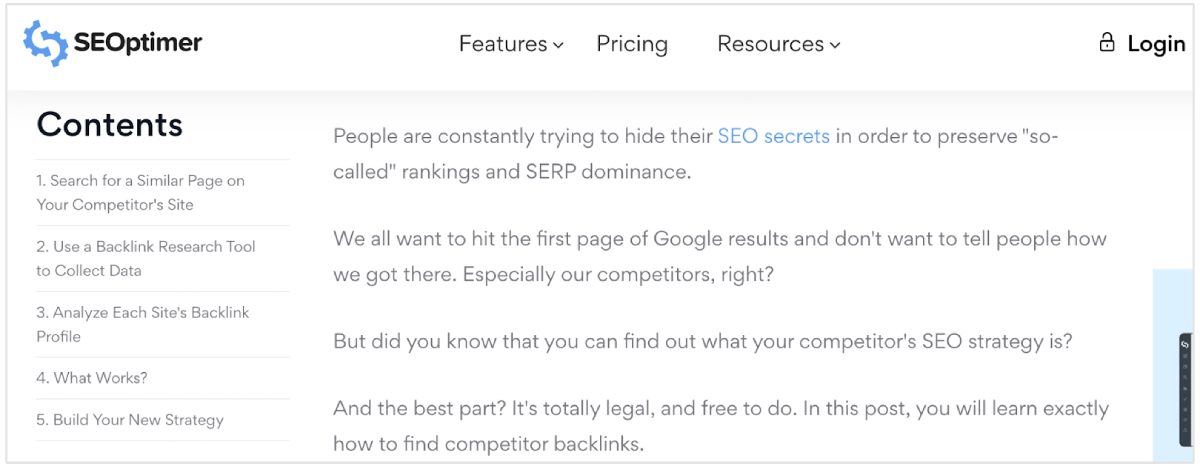1200x467 pixels.
Task: Click the Login link
Action: (1156, 44)
